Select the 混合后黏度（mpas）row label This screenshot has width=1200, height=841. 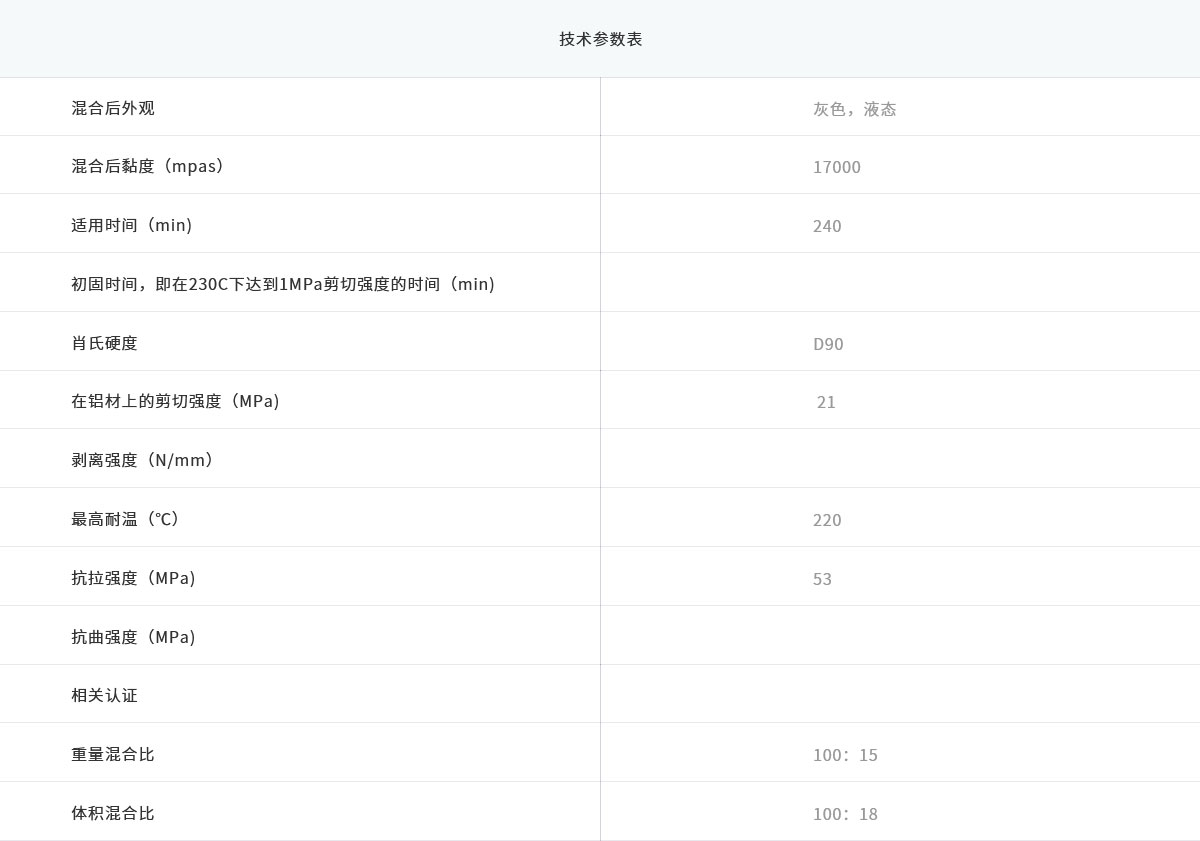tap(144, 166)
